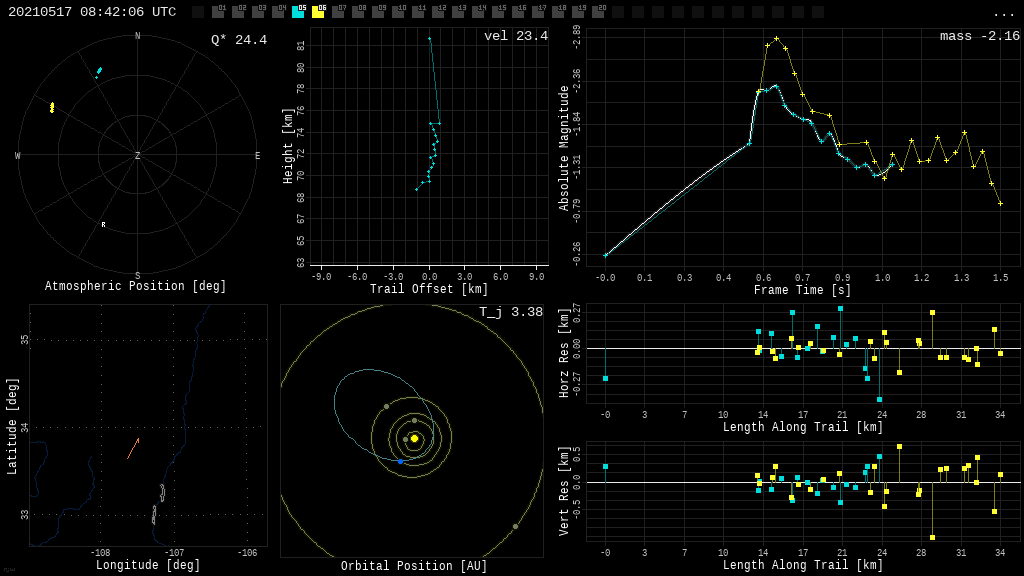Click station 07 box in top bar

[x=338, y=12]
